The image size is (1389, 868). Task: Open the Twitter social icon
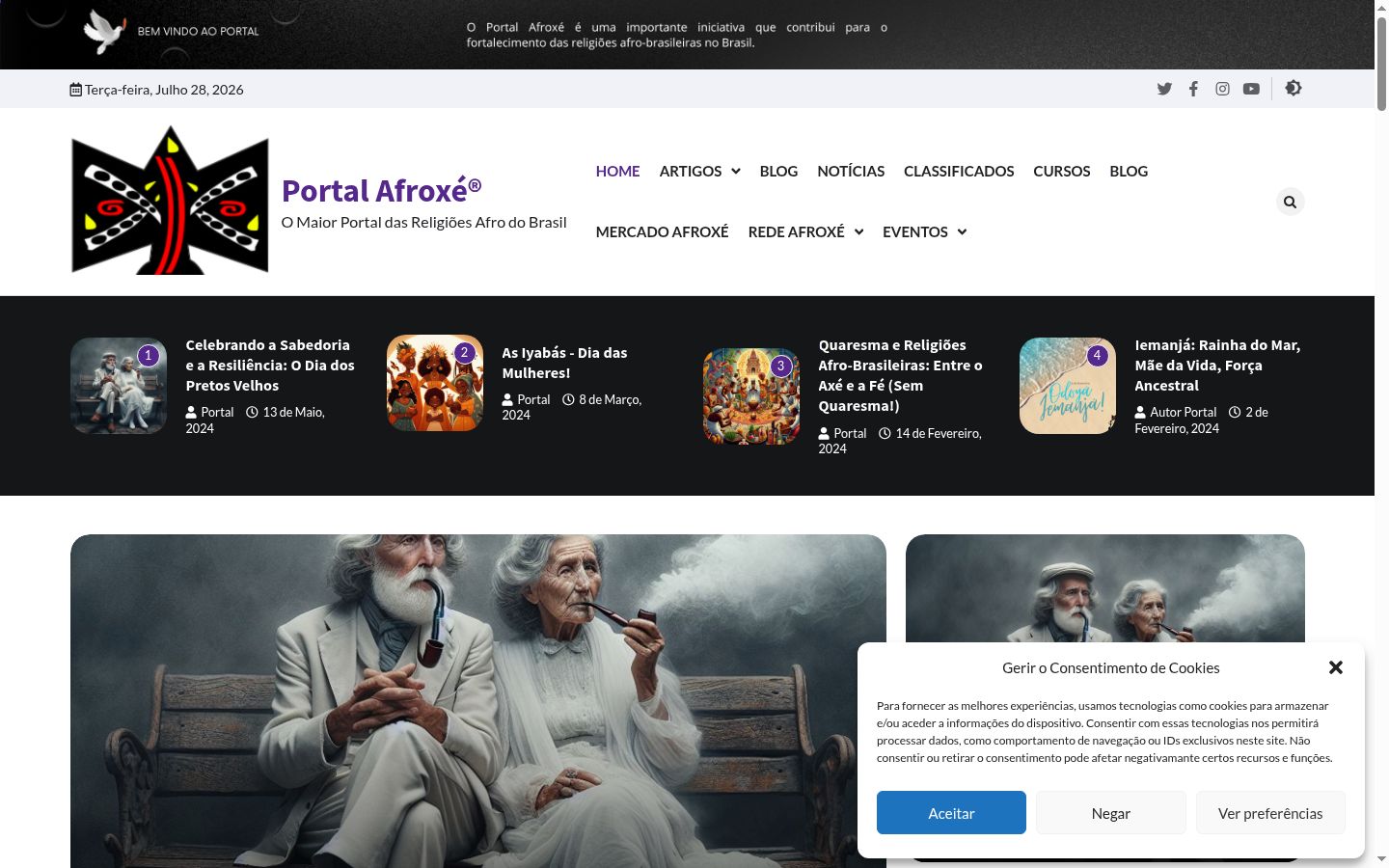(x=1164, y=89)
